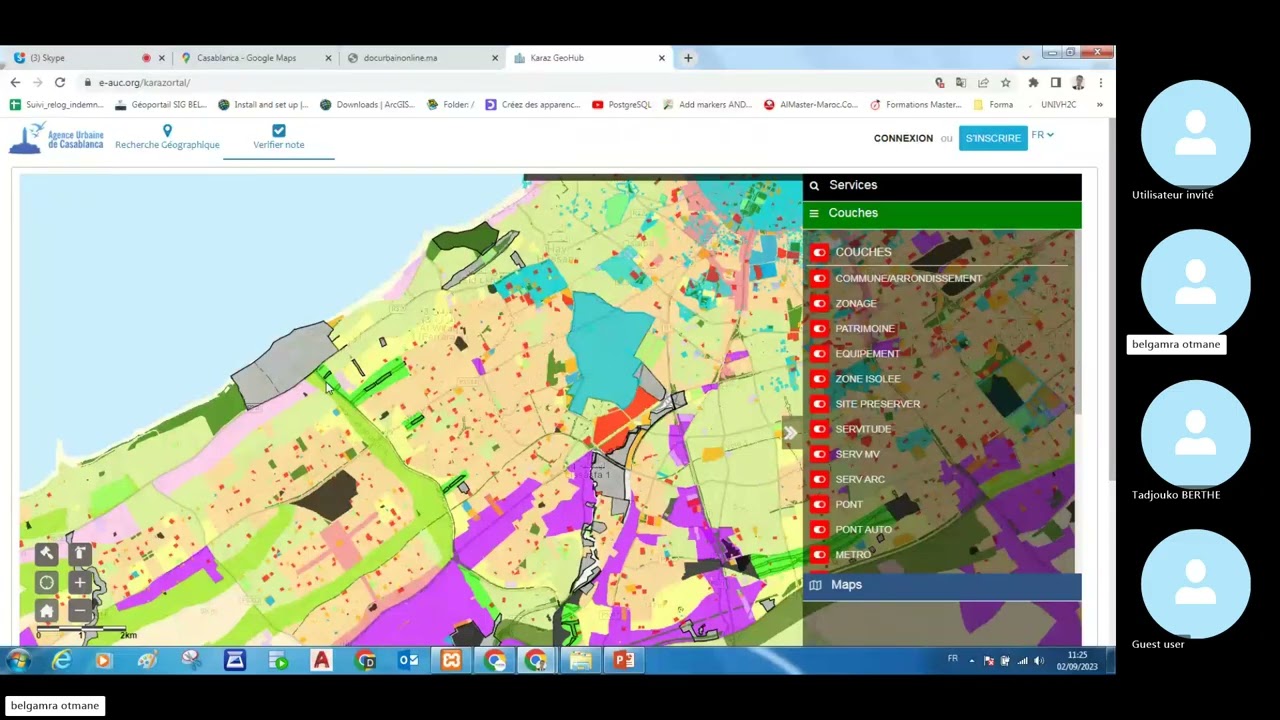This screenshot has height=720, width=1280.
Task: Bookmark this page with the star icon
Action: 1006,83
